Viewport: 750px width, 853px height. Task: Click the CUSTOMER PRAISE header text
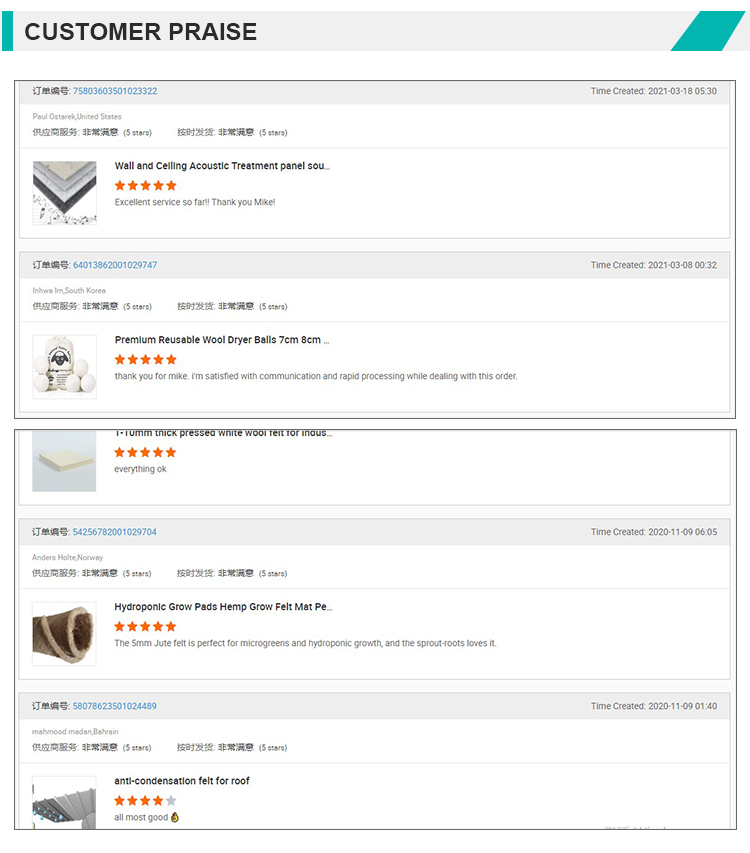point(140,31)
